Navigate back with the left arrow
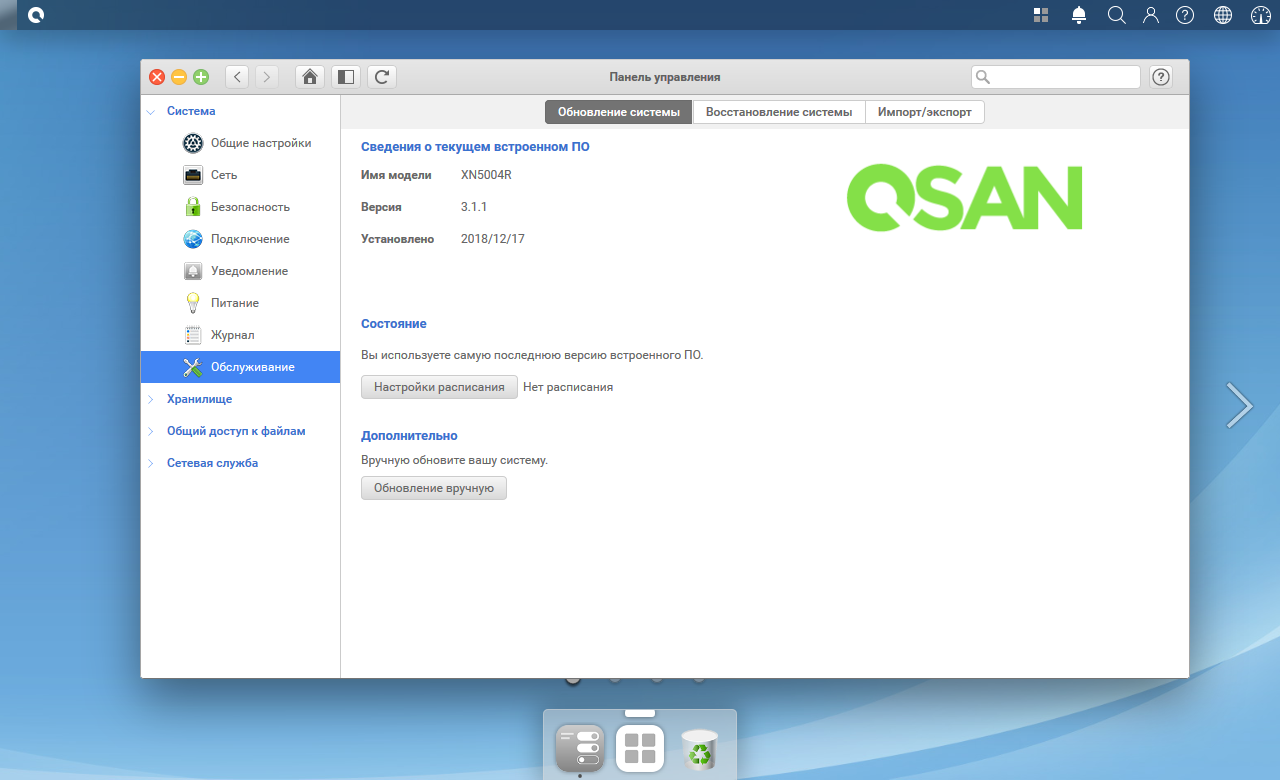Viewport: 1280px width, 780px height. coord(237,76)
